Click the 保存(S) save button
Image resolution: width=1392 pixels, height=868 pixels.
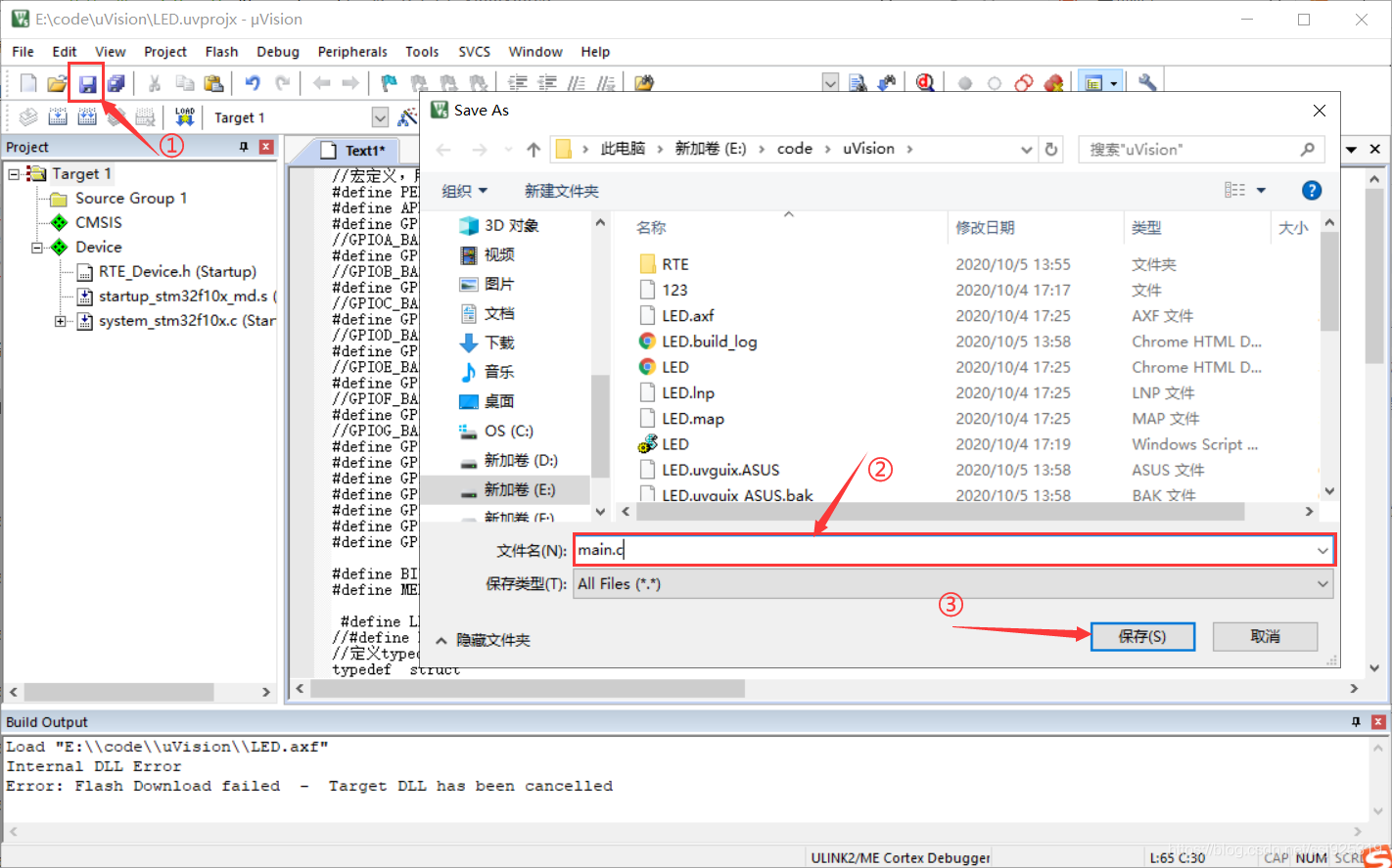pos(1142,636)
